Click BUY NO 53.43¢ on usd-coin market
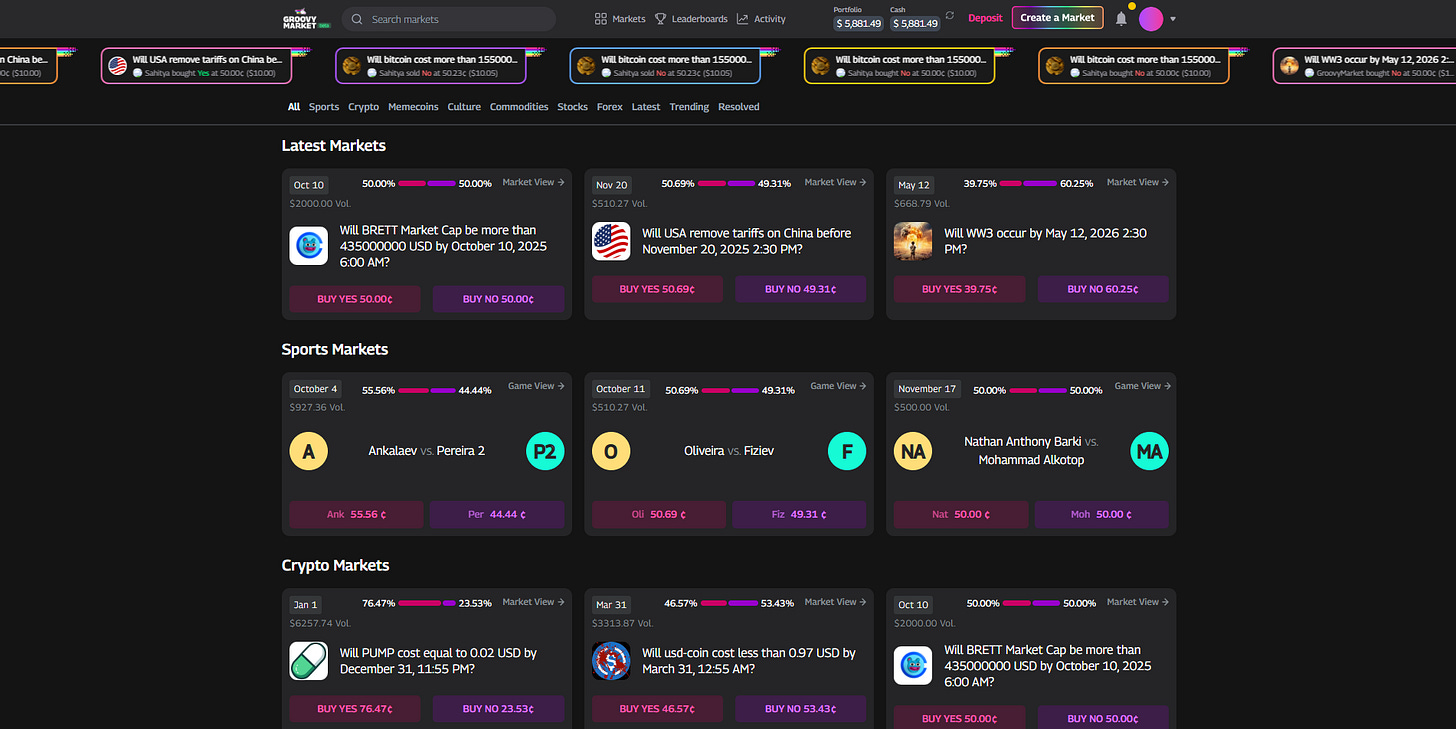Image resolution: width=1456 pixels, height=729 pixels. [x=801, y=709]
